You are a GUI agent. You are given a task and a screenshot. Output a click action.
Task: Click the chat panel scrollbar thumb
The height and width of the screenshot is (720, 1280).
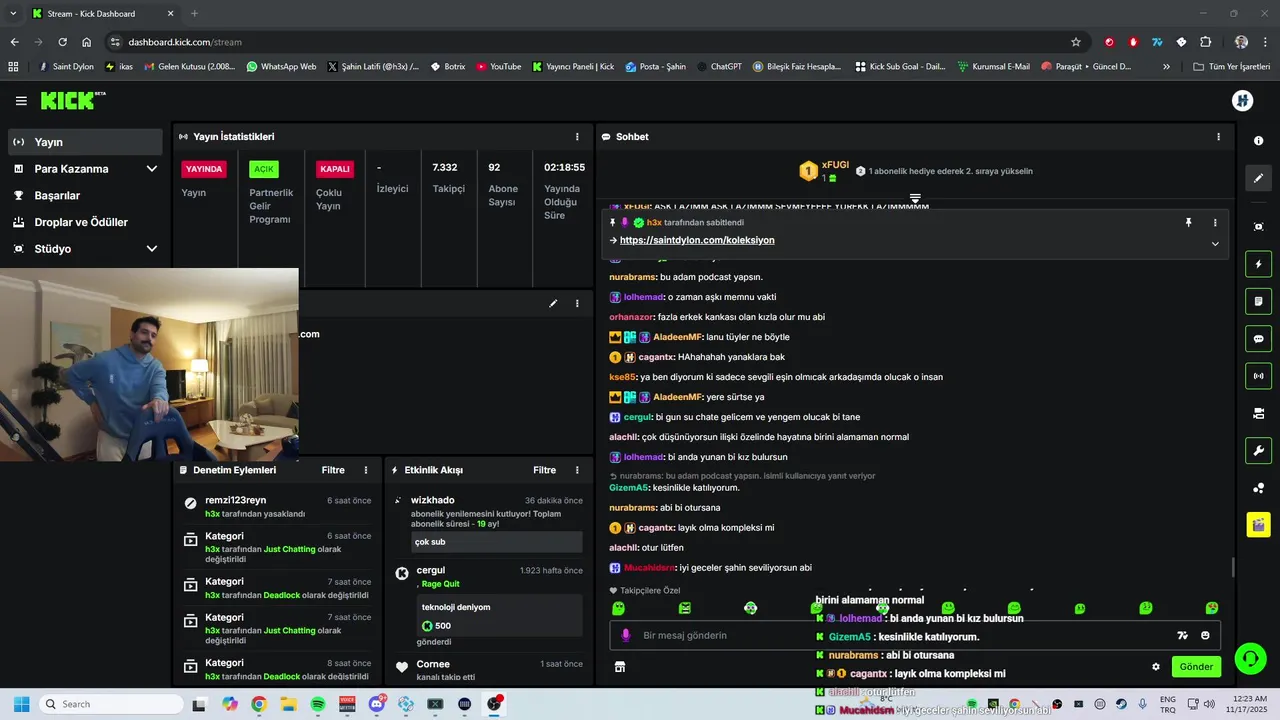pyautogui.click(x=1232, y=567)
